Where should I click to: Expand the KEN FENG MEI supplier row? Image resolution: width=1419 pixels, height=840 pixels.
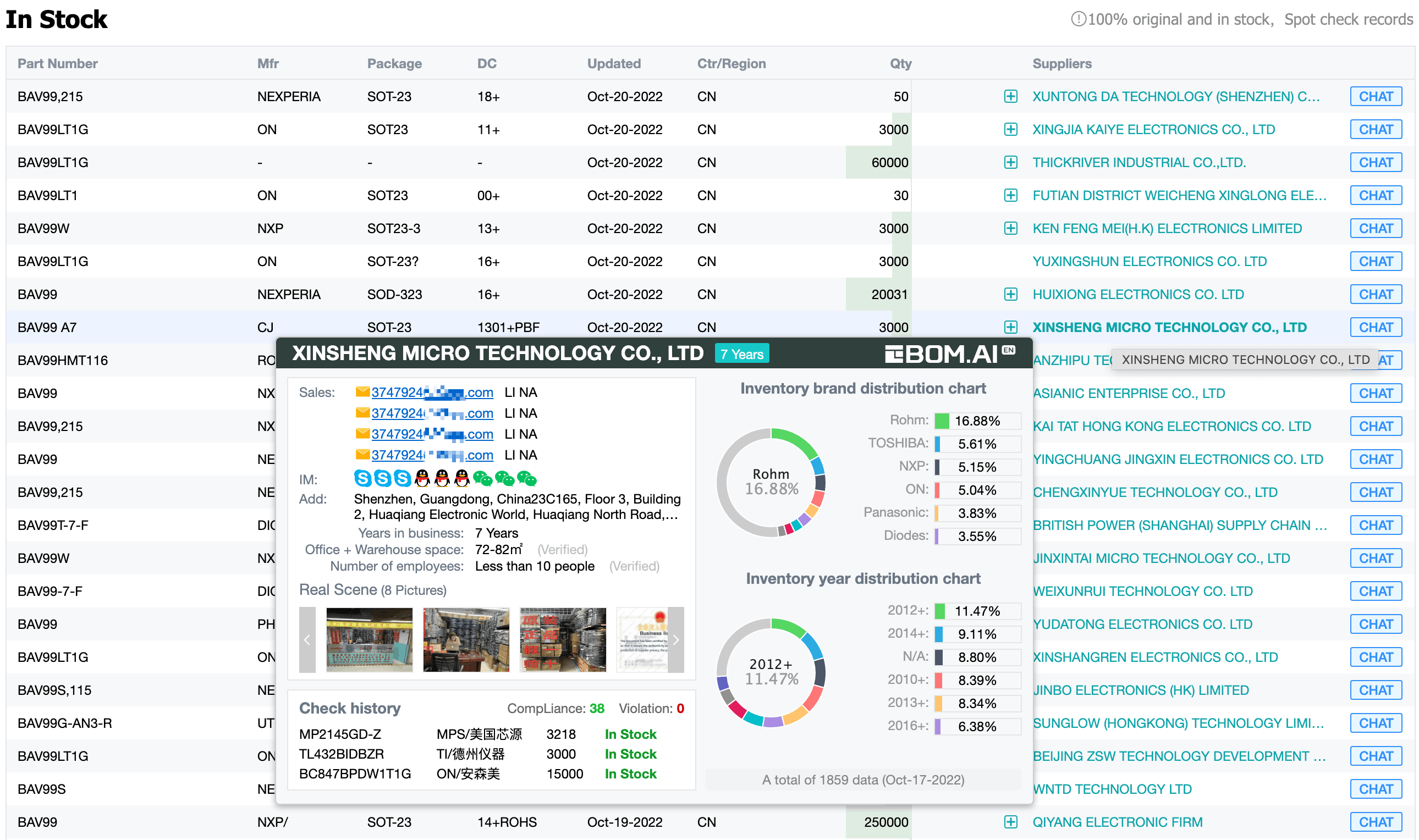pos(1011,228)
